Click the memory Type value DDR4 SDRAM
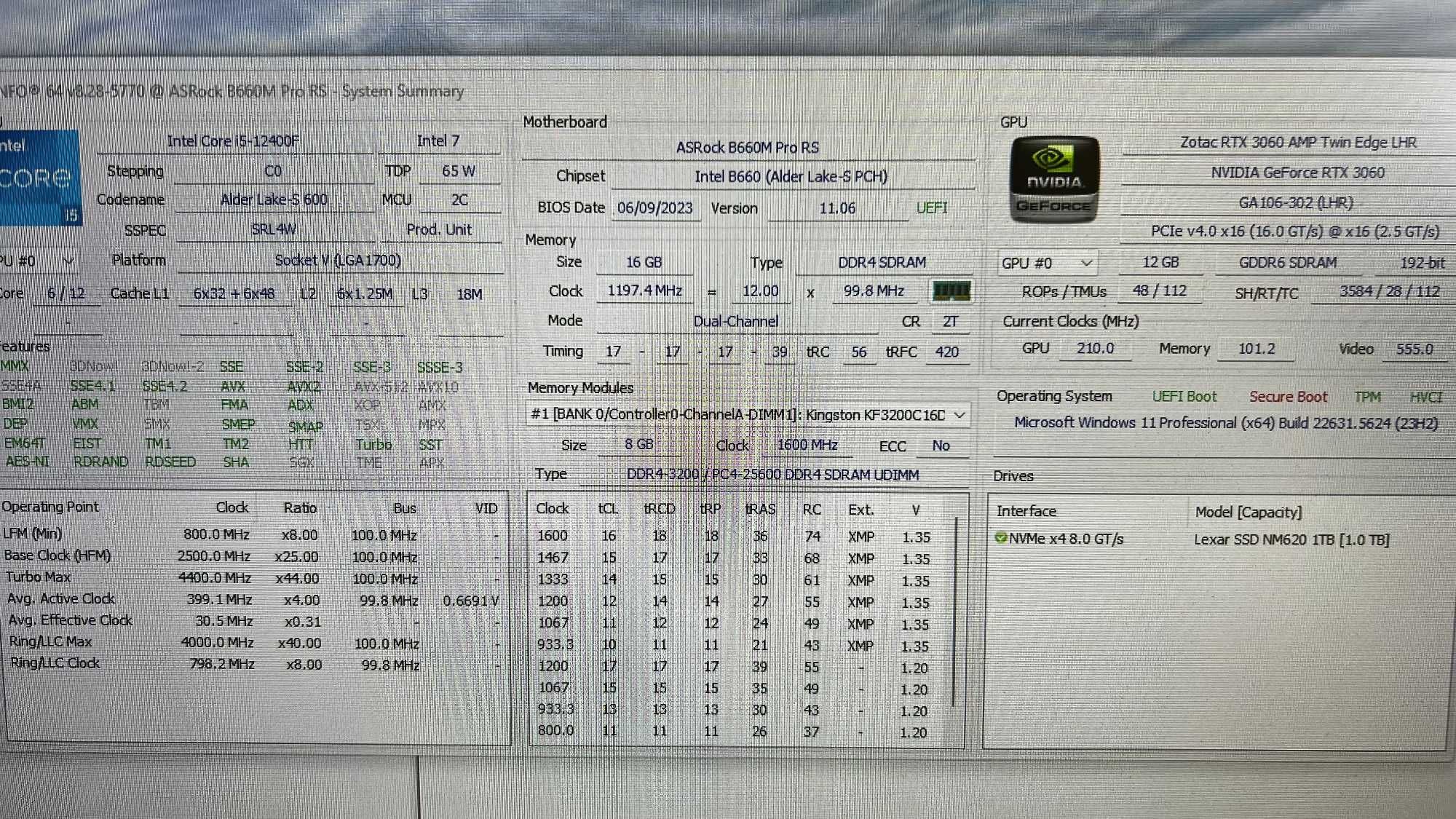1456x819 pixels. click(882, 263)
